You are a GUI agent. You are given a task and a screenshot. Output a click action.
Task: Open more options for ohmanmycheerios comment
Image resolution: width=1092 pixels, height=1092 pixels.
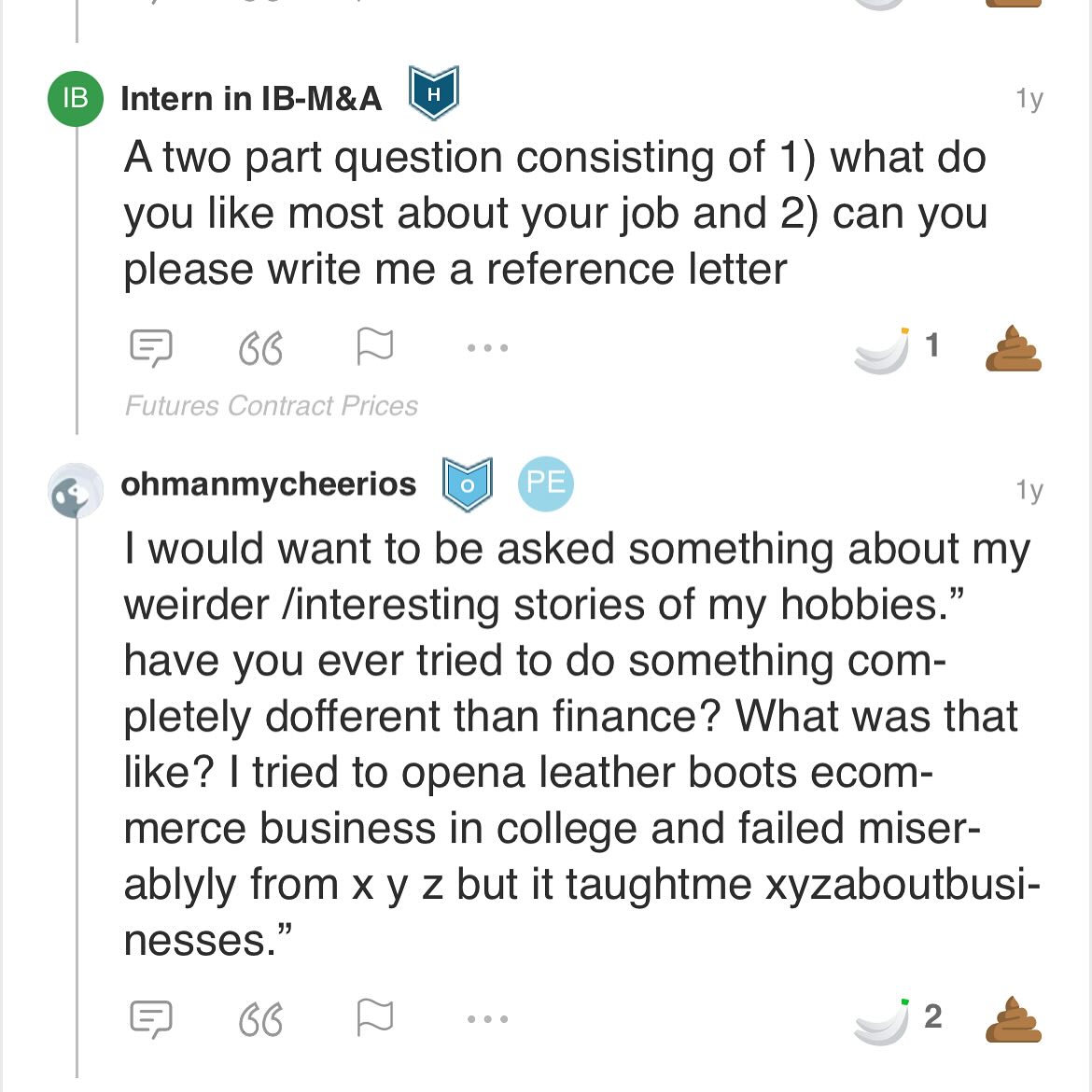(487, 1019)
